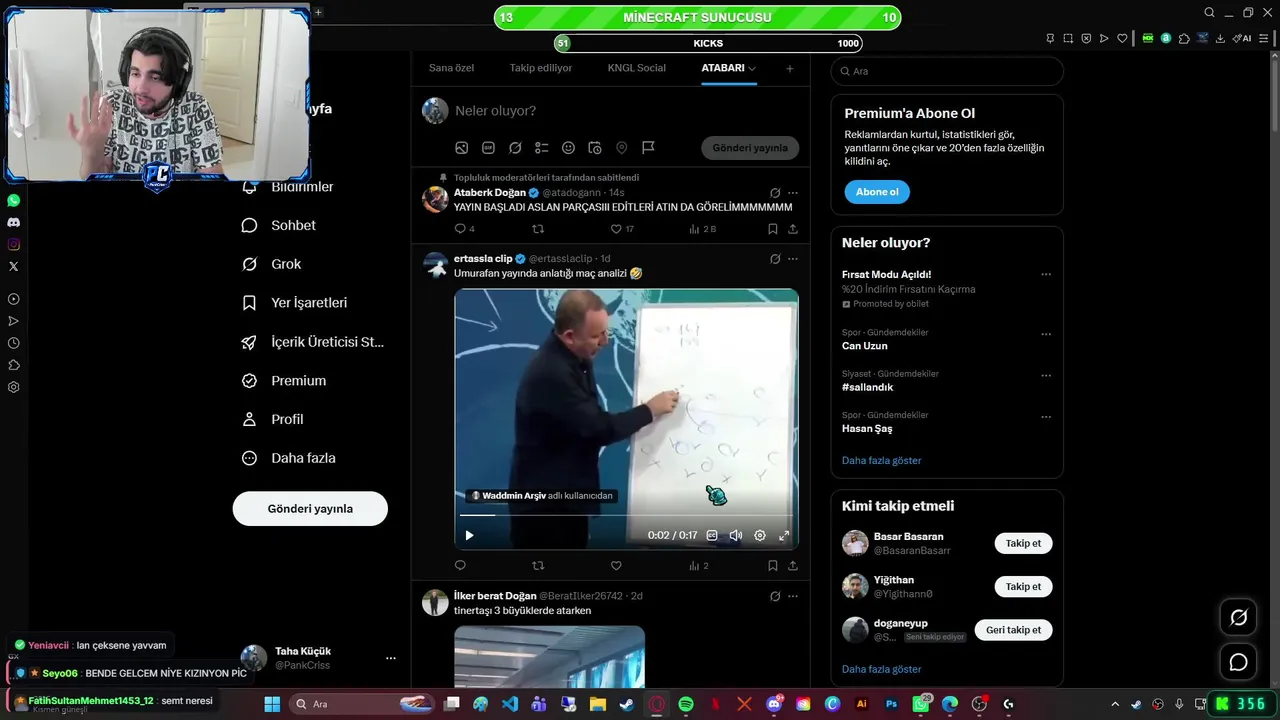Reply to Ataberk Doğan's pinned post
This screenshot has height=720, width=1280.
[x=460, y=229]
